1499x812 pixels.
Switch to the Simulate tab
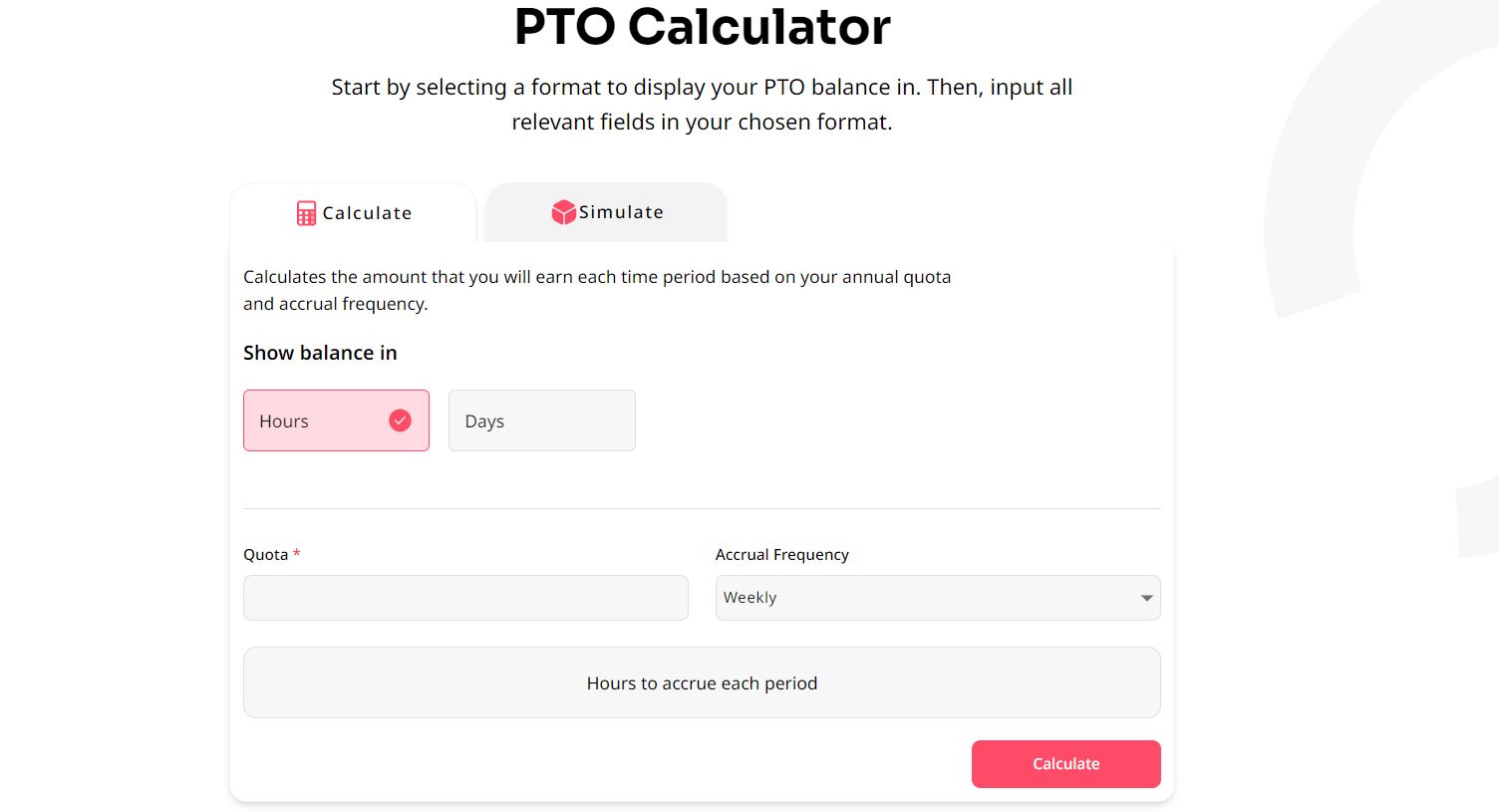point(607,212)
